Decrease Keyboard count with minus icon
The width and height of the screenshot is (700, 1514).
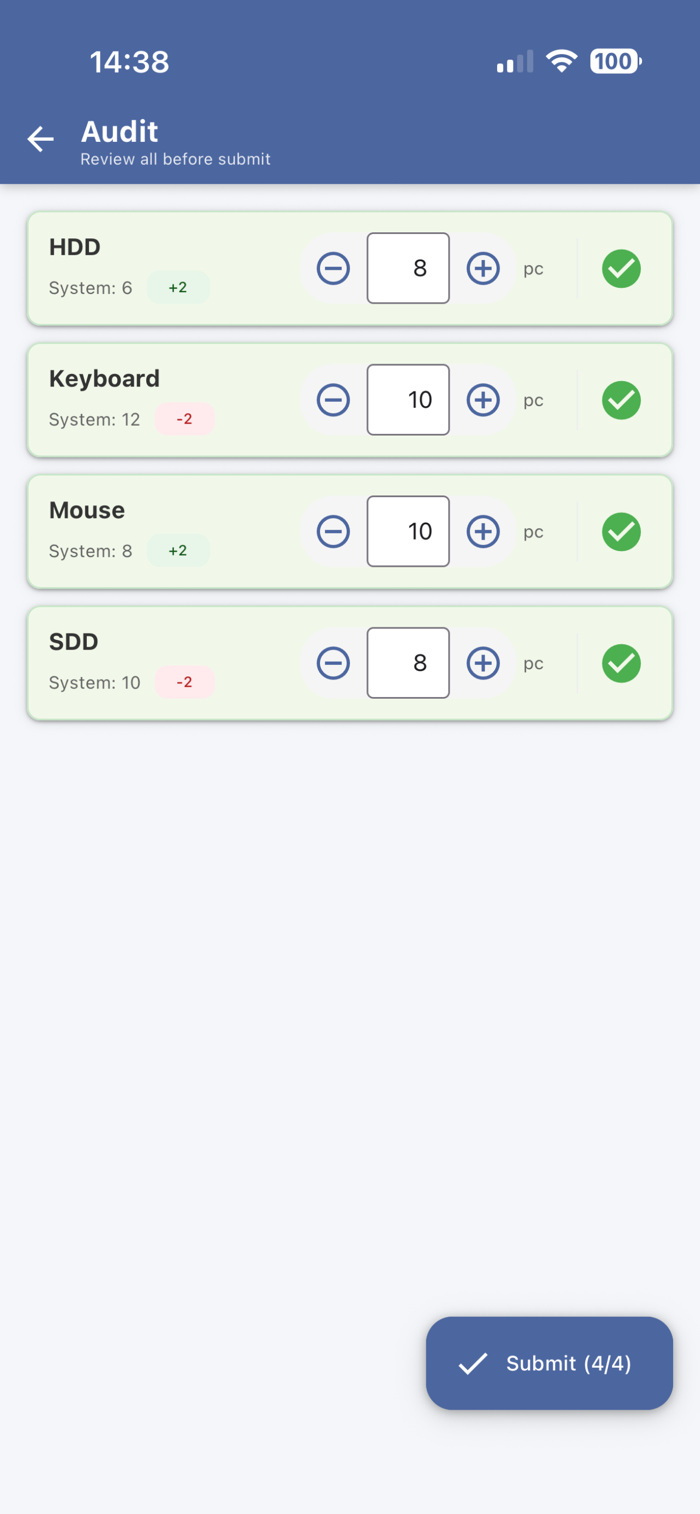(x=333, y=400)
